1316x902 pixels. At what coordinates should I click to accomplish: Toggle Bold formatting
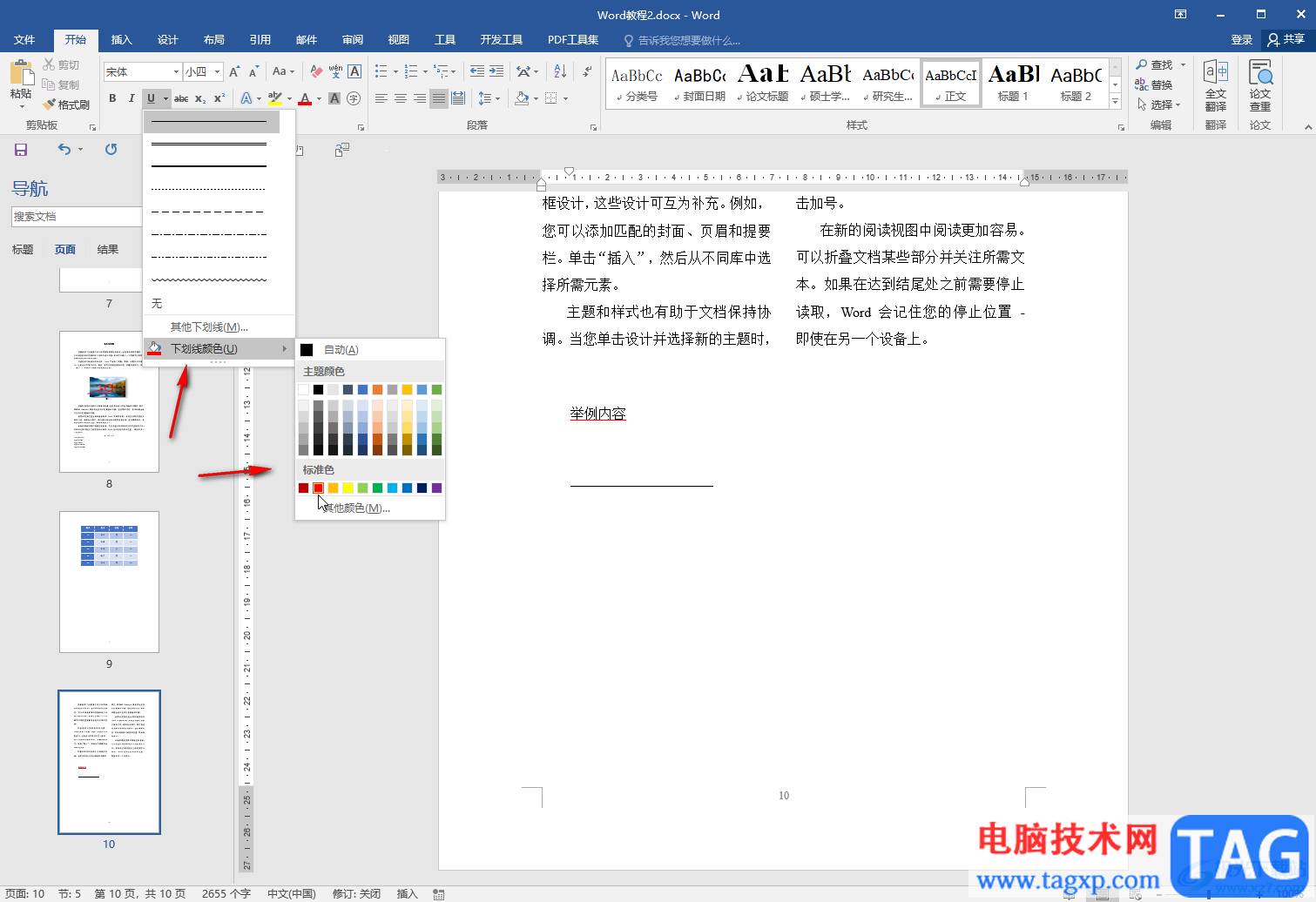(x=112, y=98)
